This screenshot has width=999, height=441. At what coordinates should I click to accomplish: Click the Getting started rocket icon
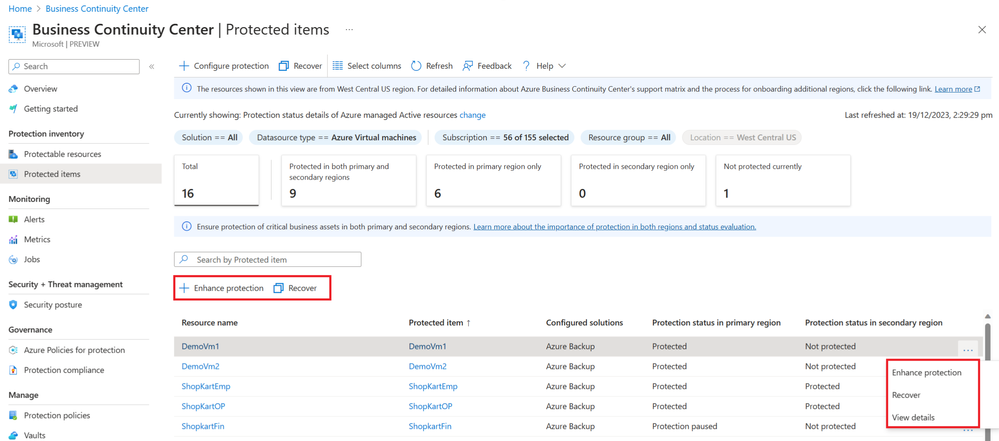click(13, 109)
